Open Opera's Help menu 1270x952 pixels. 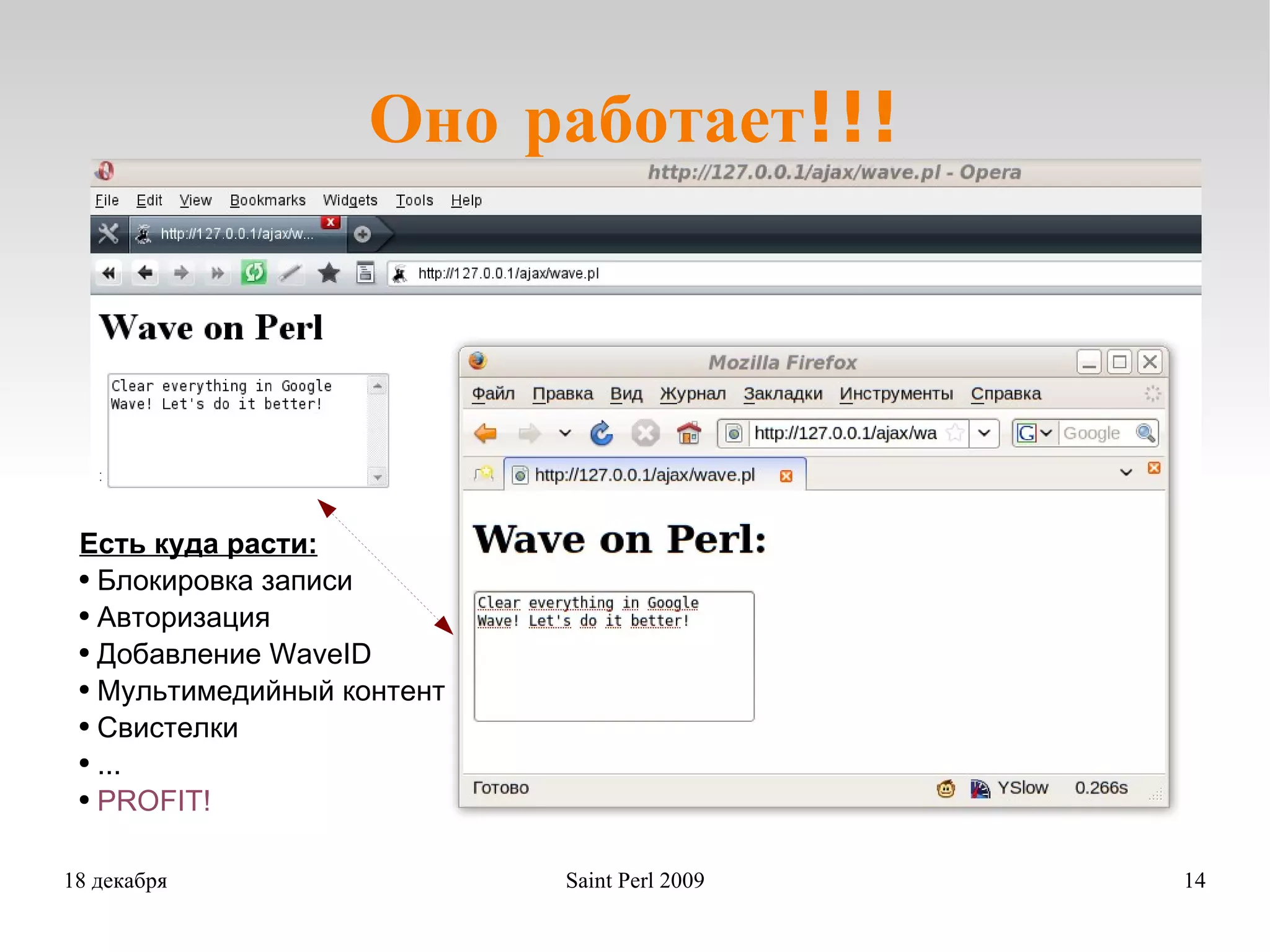[466, 200]
